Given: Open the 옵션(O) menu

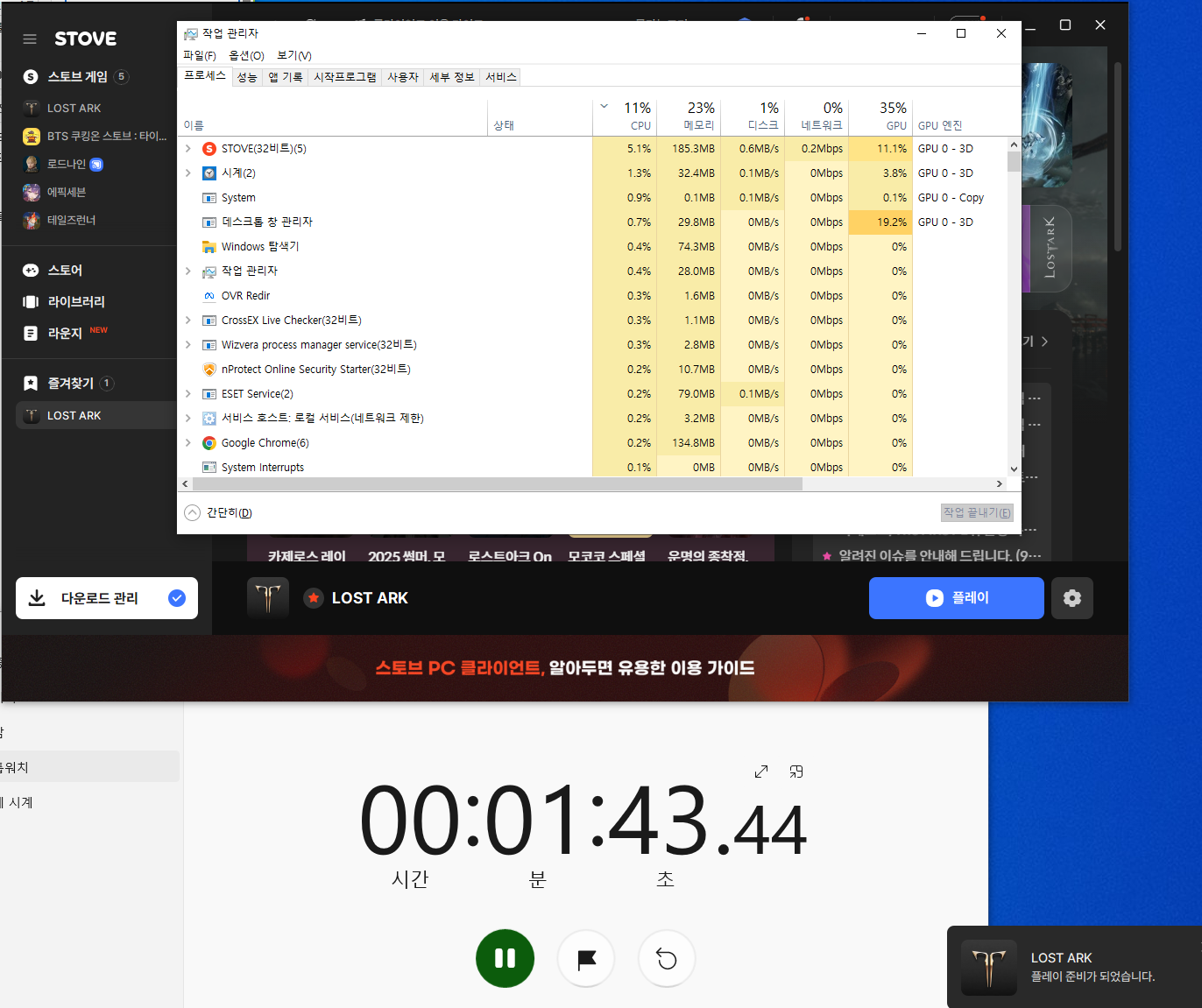Looking at the screenshot, I should [x=246, y=55].
